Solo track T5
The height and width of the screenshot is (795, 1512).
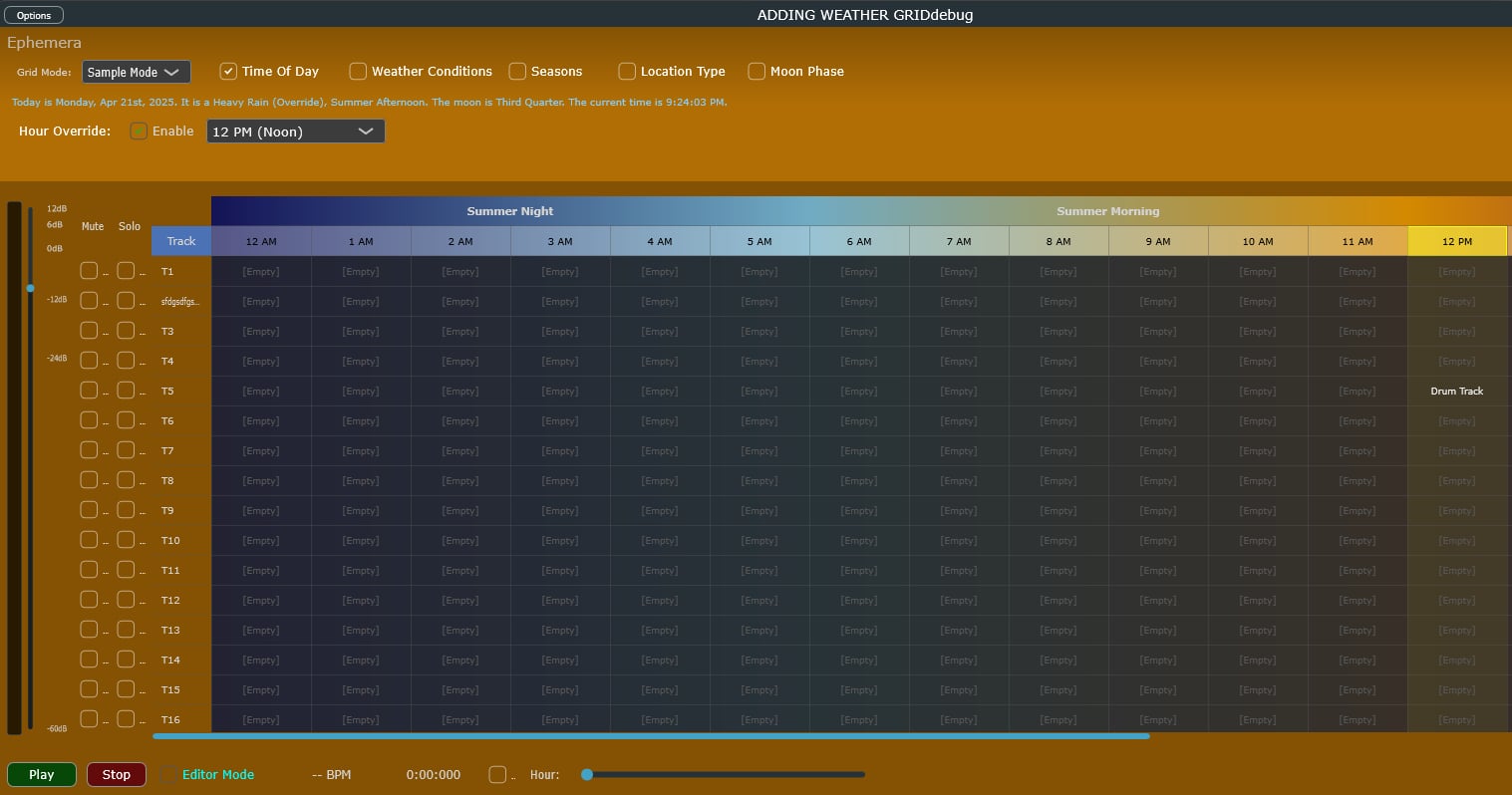click(126, 391)
